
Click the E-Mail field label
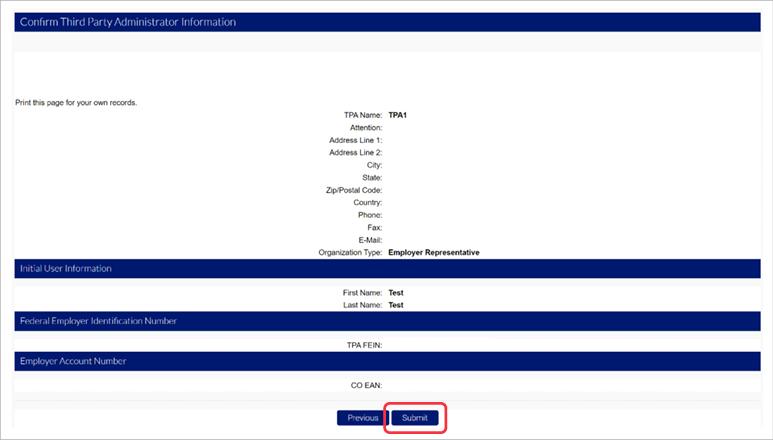coord(368,240)
